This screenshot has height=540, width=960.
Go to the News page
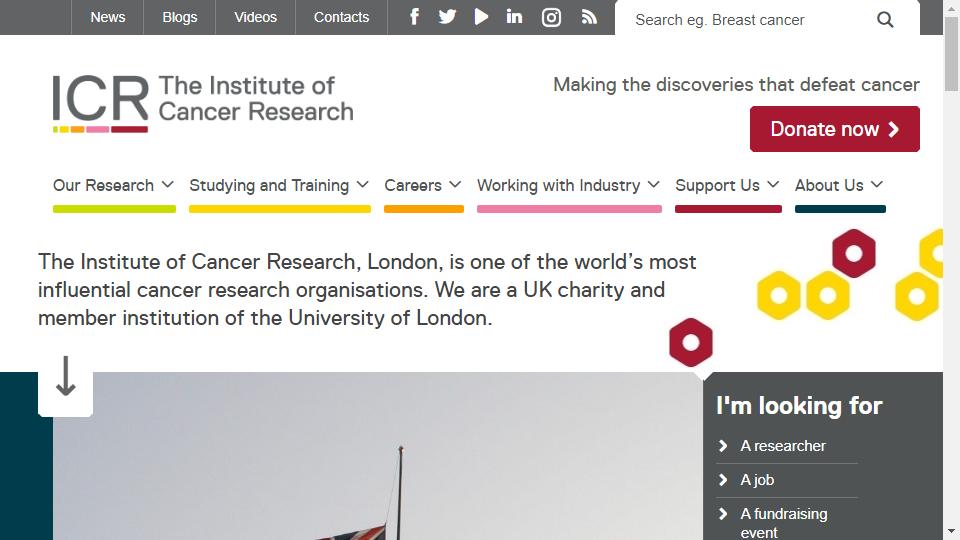click(108, 17)
